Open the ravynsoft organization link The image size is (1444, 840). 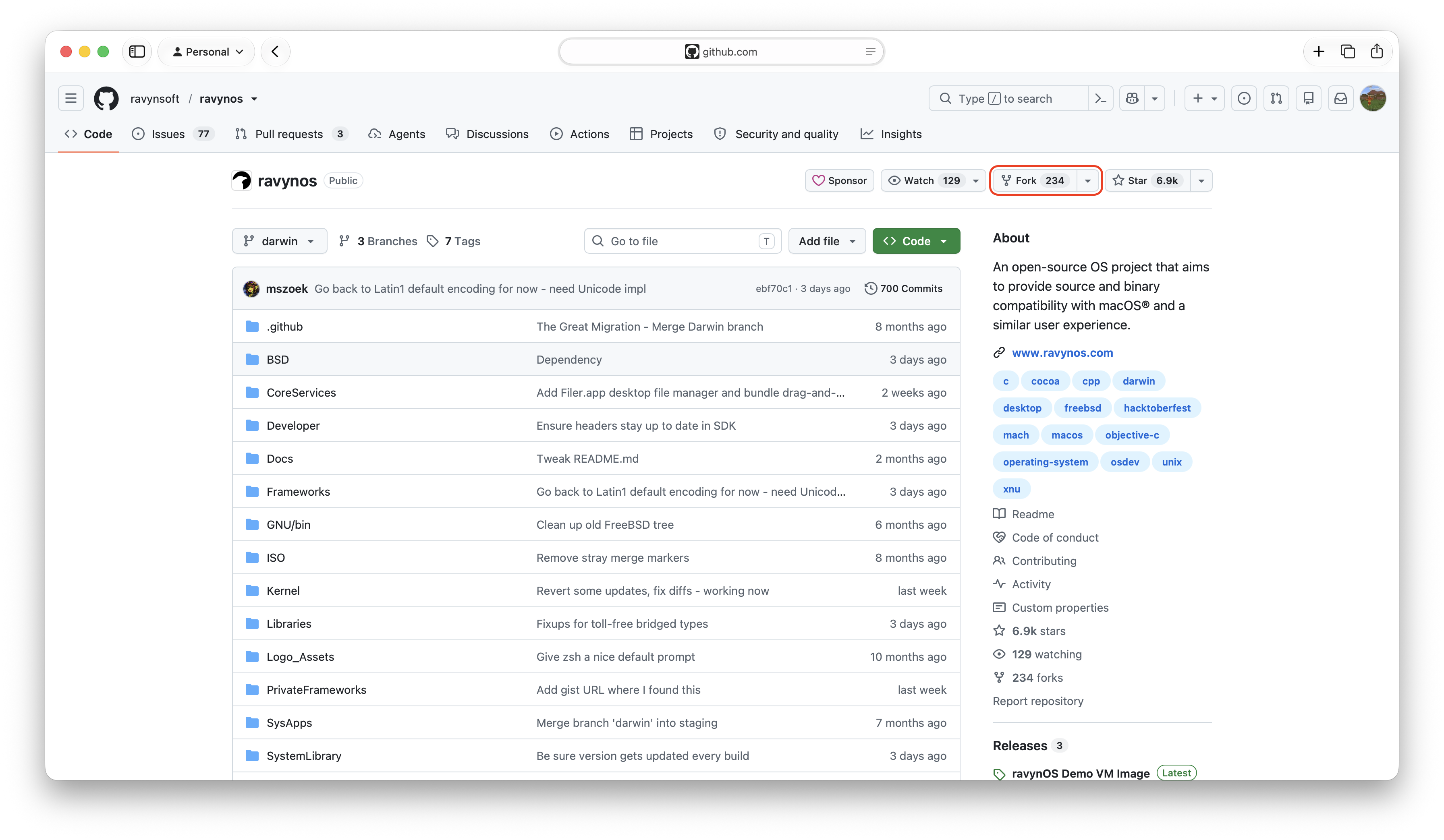[x=155, y=99]
